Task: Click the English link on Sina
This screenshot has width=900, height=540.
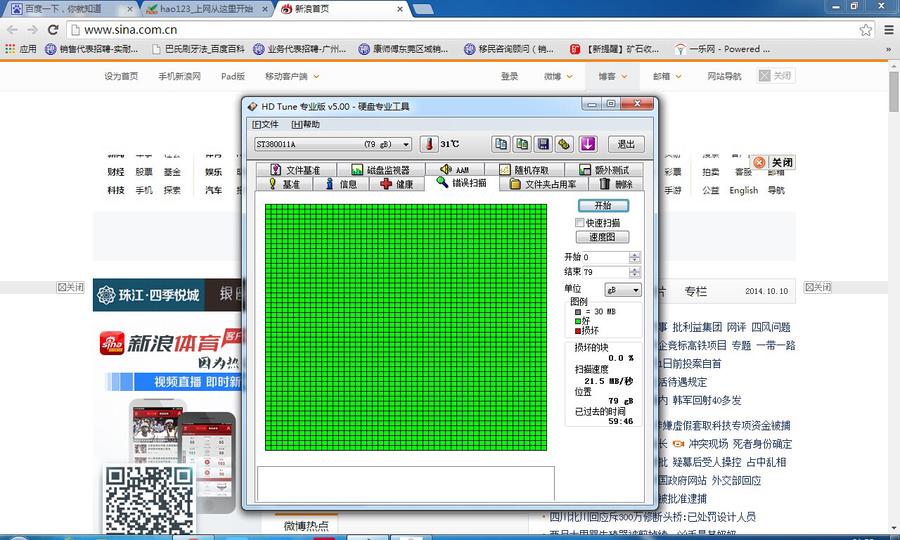Action: pos(744,190)
